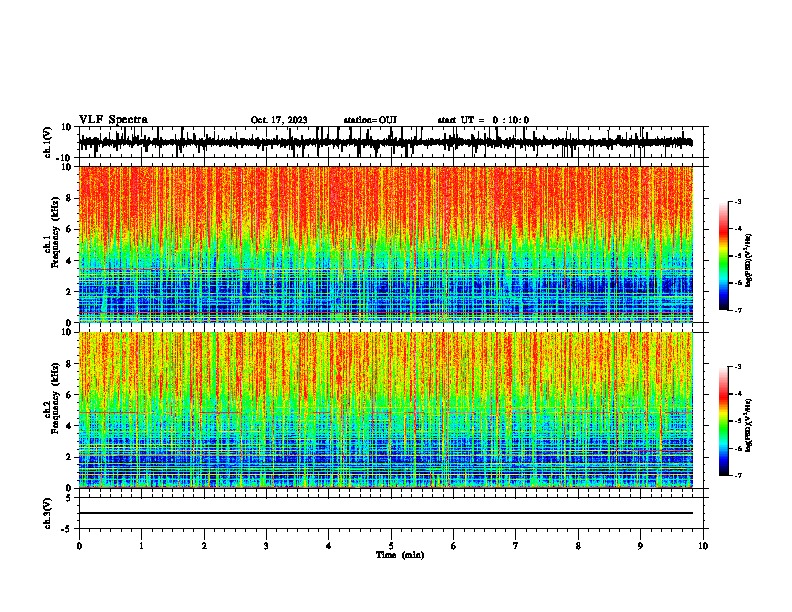Click time axis tick label "3"
This screenshot has width=792, height=612.
pos(266,546)
